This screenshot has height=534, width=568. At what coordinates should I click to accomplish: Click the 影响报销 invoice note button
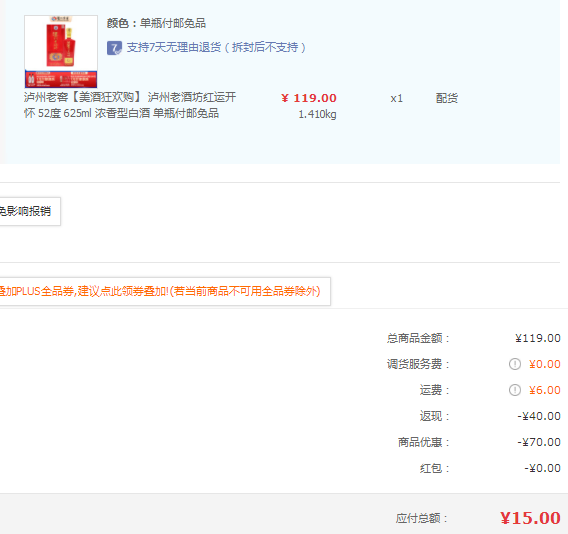point(30,211)
